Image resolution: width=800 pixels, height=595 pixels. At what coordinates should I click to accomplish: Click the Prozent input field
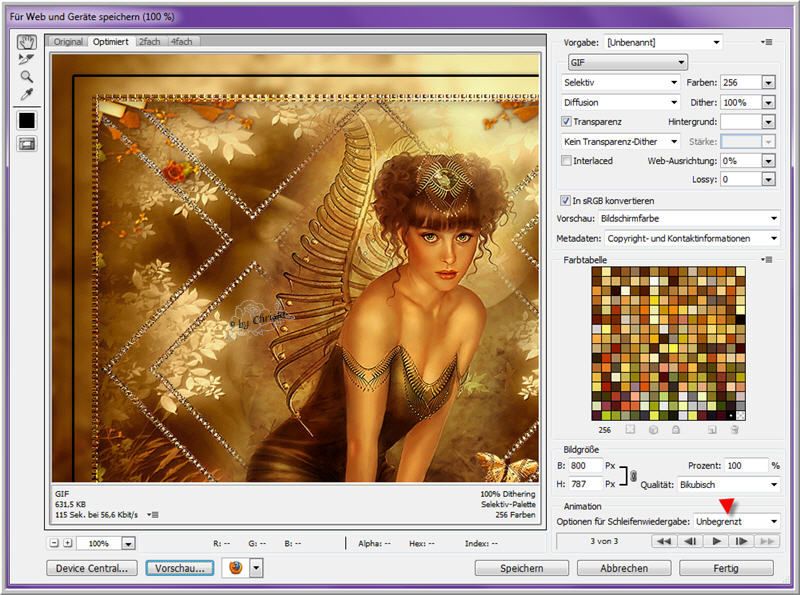pyautogui.click(x=746, y=465)
